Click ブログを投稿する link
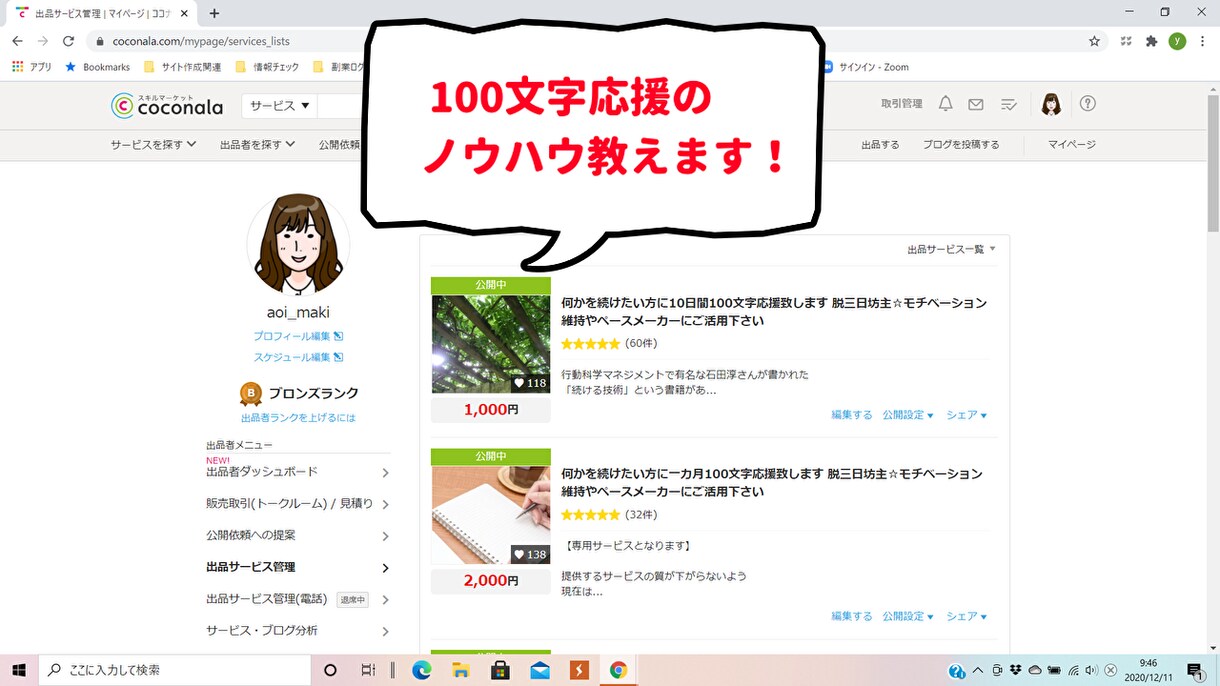 (961, 144)
